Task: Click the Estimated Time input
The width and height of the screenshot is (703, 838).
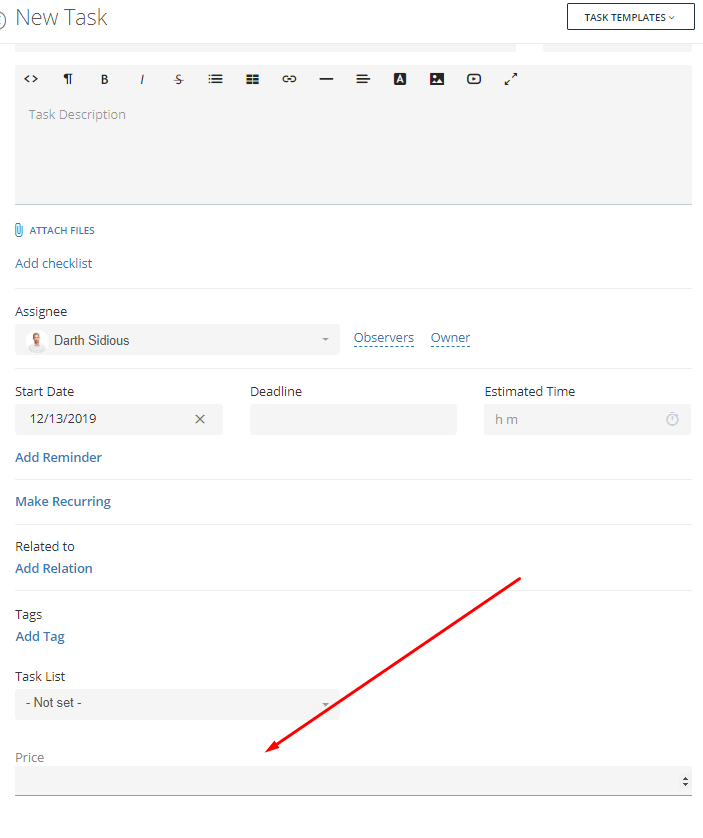Action: (x=587, y=419)
